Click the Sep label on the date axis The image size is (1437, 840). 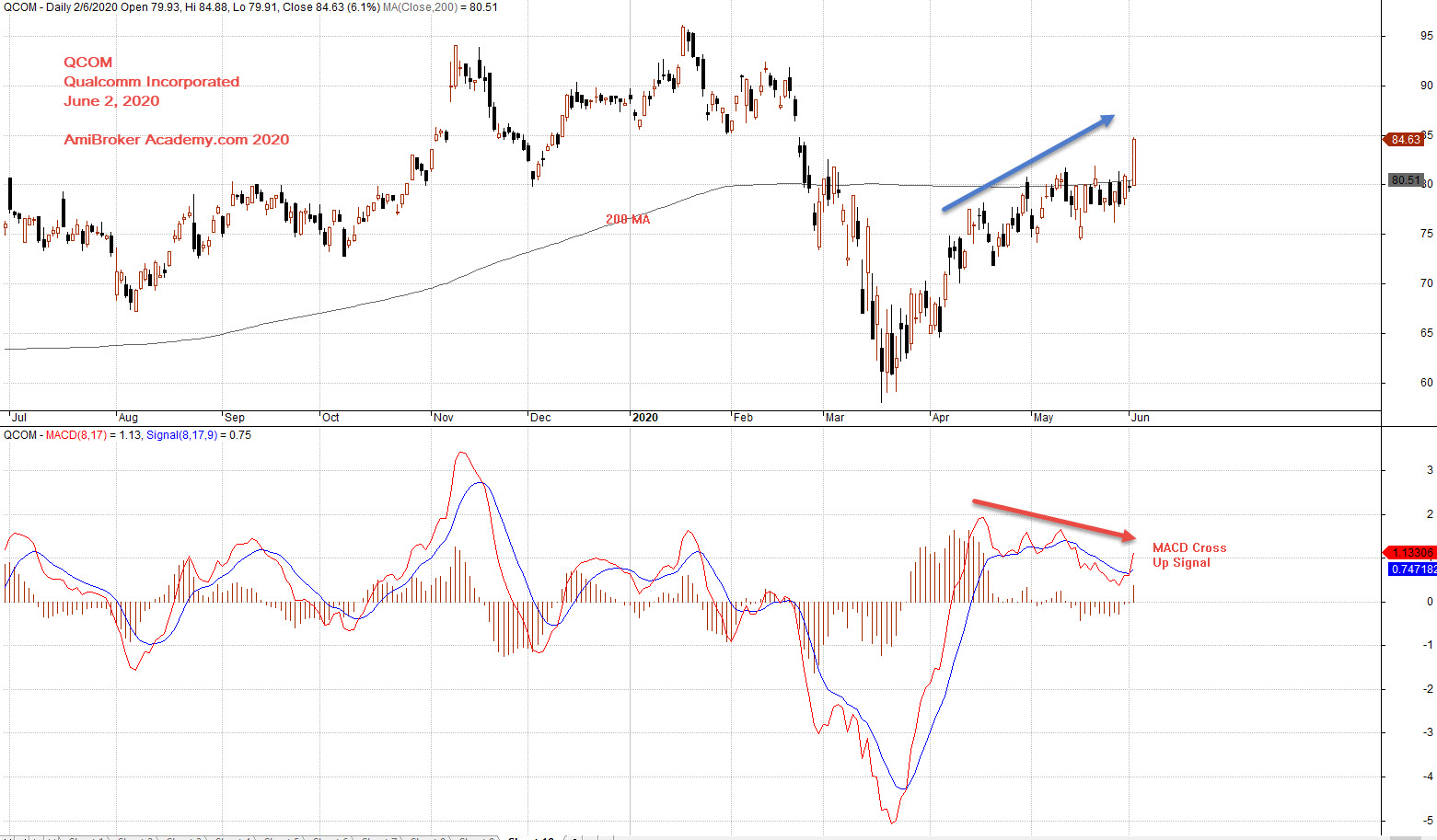[x=235, y=418]
